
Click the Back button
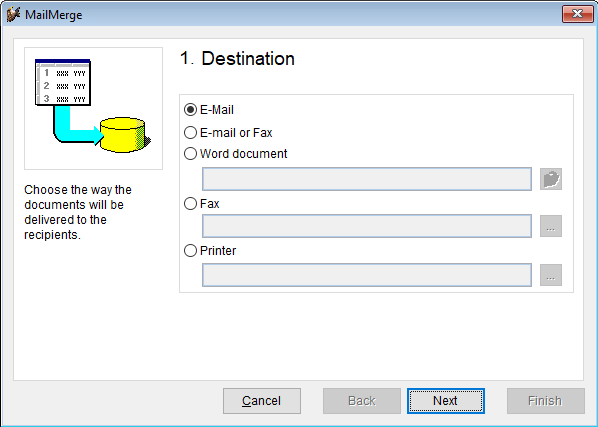362,401
